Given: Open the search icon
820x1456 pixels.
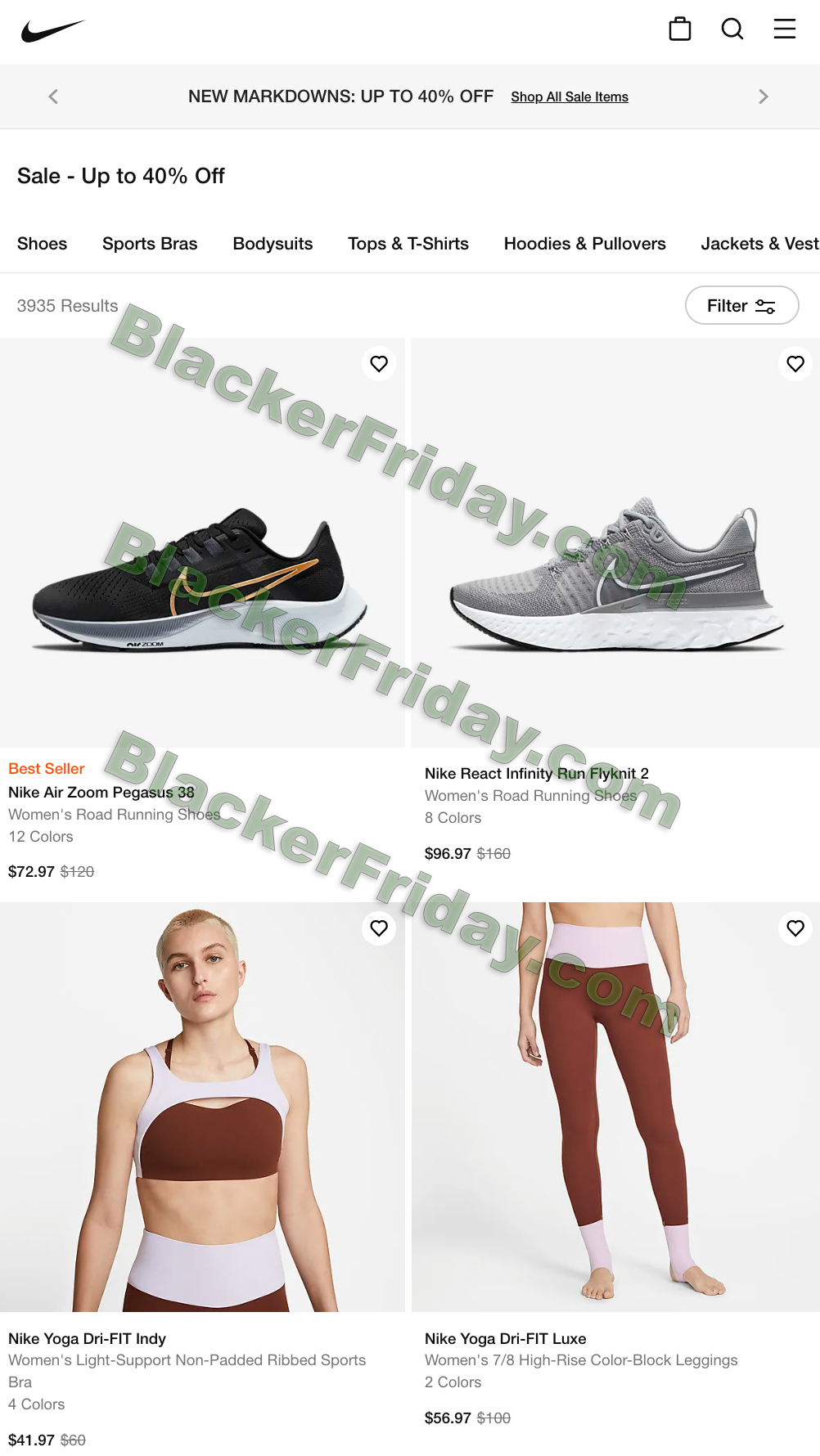Looking at the screenshot, I should click(x=732, y=29).
